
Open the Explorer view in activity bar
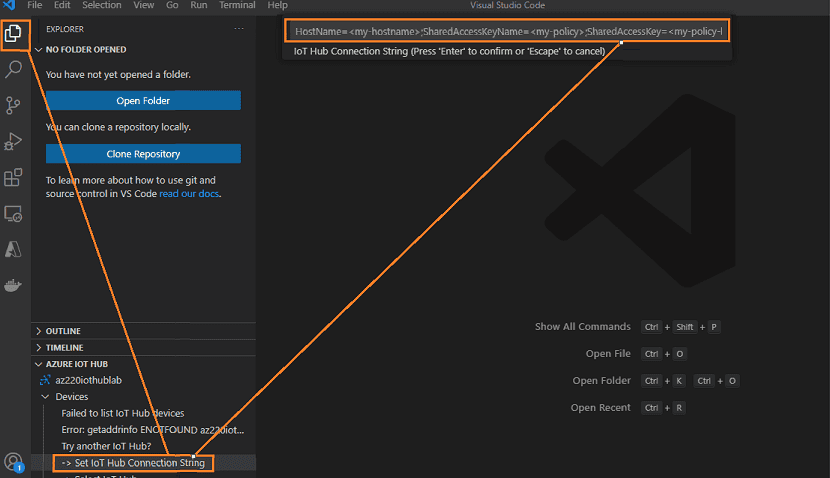(13, 33)
